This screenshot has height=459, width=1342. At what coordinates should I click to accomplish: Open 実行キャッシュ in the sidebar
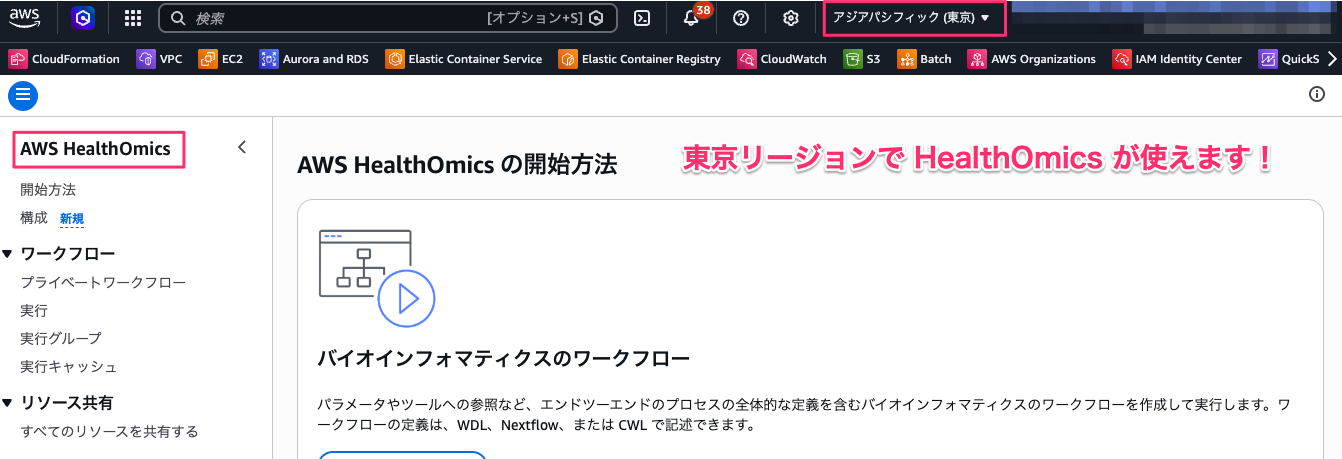(x=69, y=366)
